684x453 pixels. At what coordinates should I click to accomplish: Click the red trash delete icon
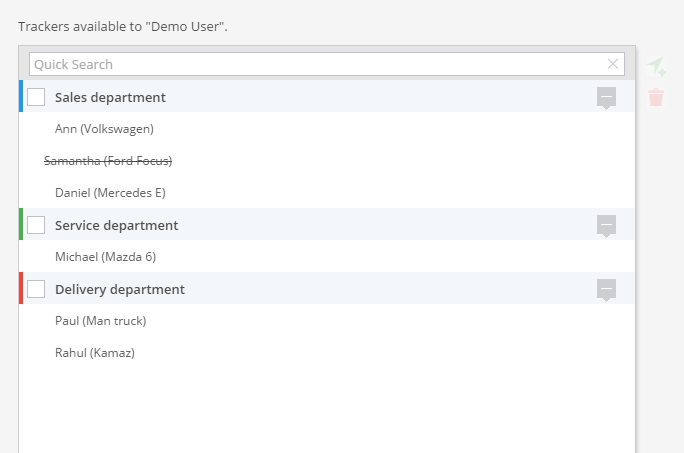(x=656, y=97)
